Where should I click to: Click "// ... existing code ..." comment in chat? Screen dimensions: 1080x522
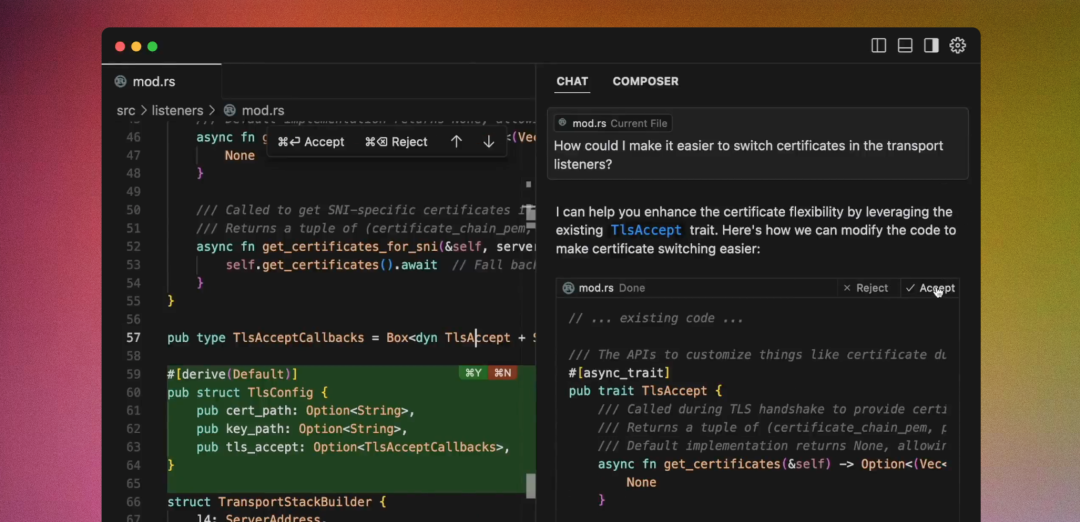[656, 318]
